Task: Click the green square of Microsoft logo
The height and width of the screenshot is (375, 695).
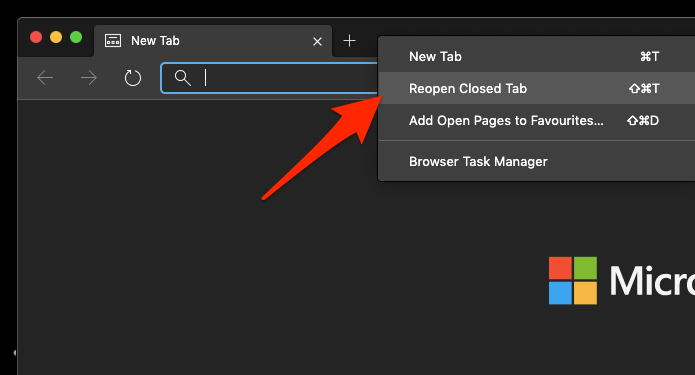Action: click(586, 268)
